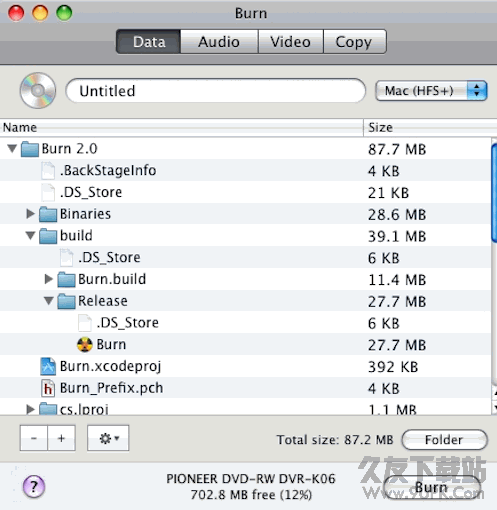Screen dimensions: 497x510
Task: Click the .BackStageInfo file icon
Action: (x=48, y=170)
